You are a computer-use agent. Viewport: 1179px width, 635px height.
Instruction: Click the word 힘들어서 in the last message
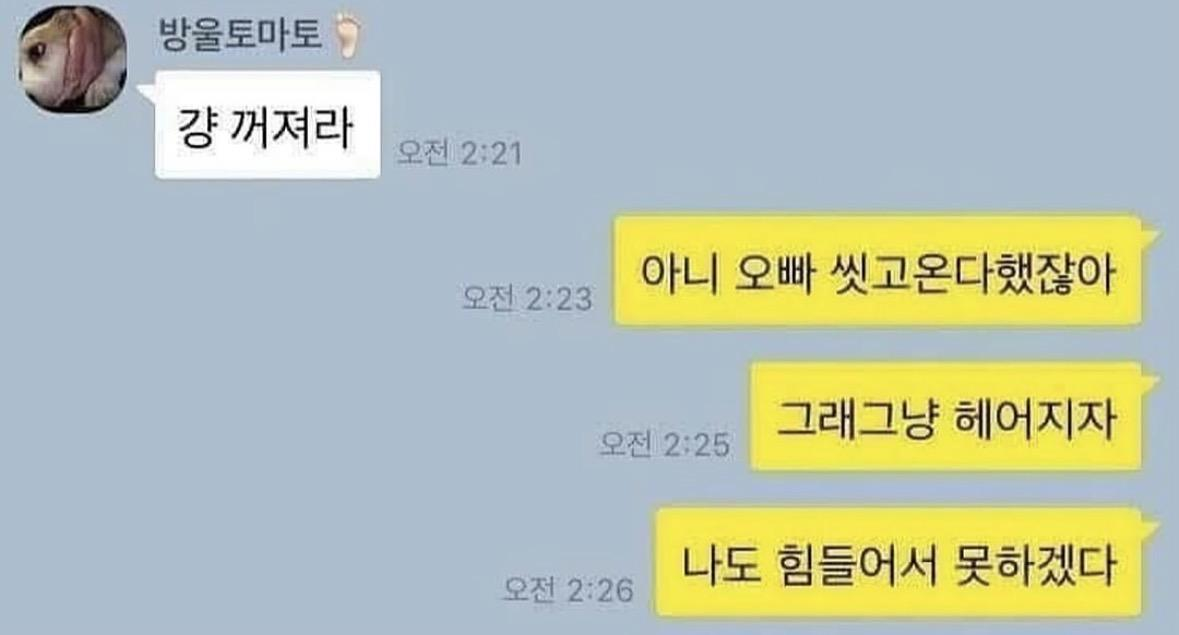pos(855,564)
